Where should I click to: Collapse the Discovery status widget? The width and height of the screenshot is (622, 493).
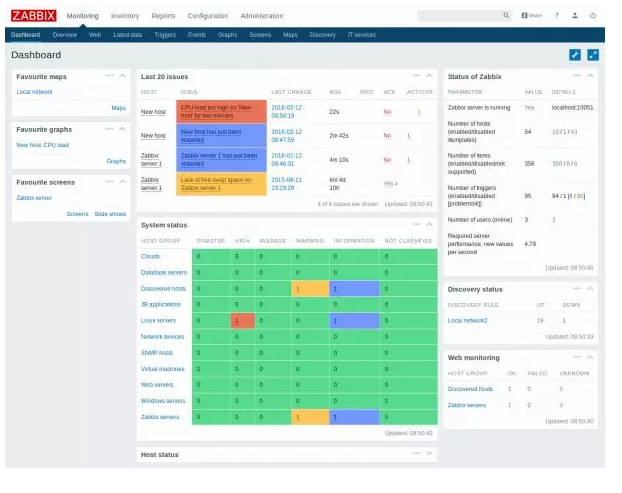tap(590, 288)
